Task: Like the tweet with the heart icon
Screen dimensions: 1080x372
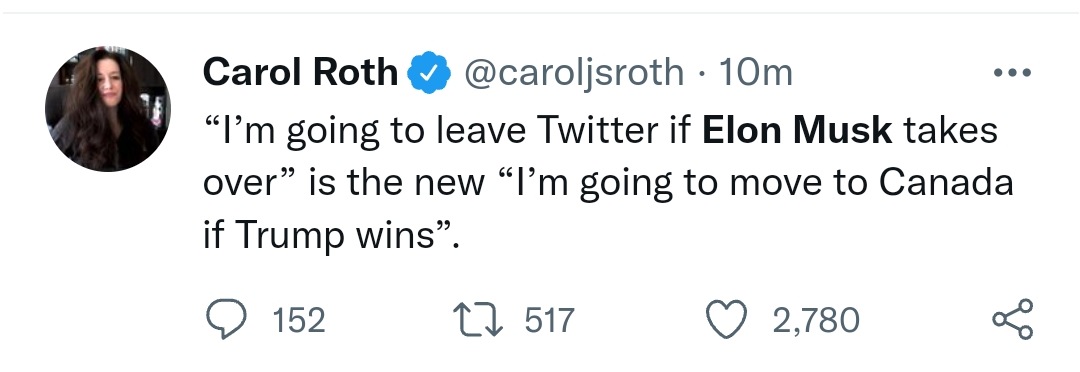Action: point(727,320)
